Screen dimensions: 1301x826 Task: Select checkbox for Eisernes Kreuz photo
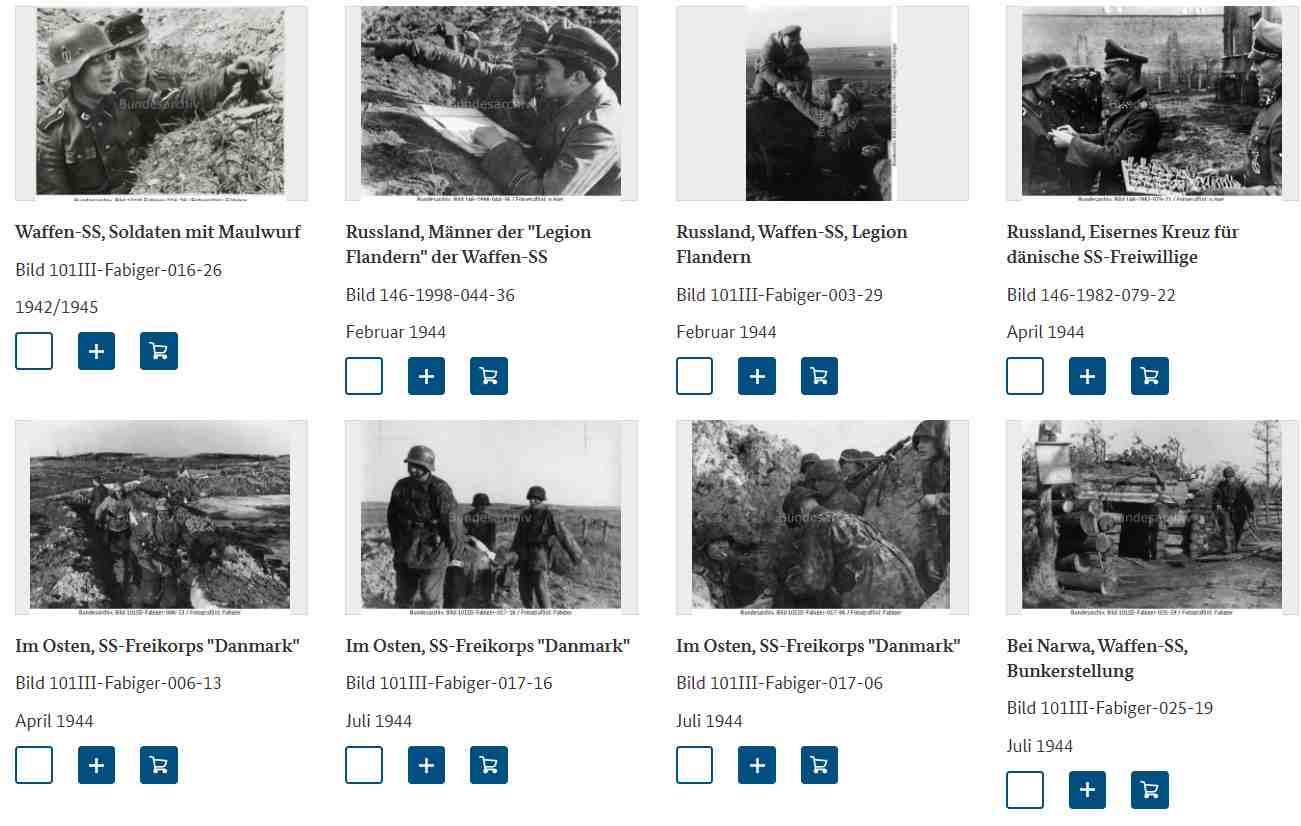coord(1025,376)
